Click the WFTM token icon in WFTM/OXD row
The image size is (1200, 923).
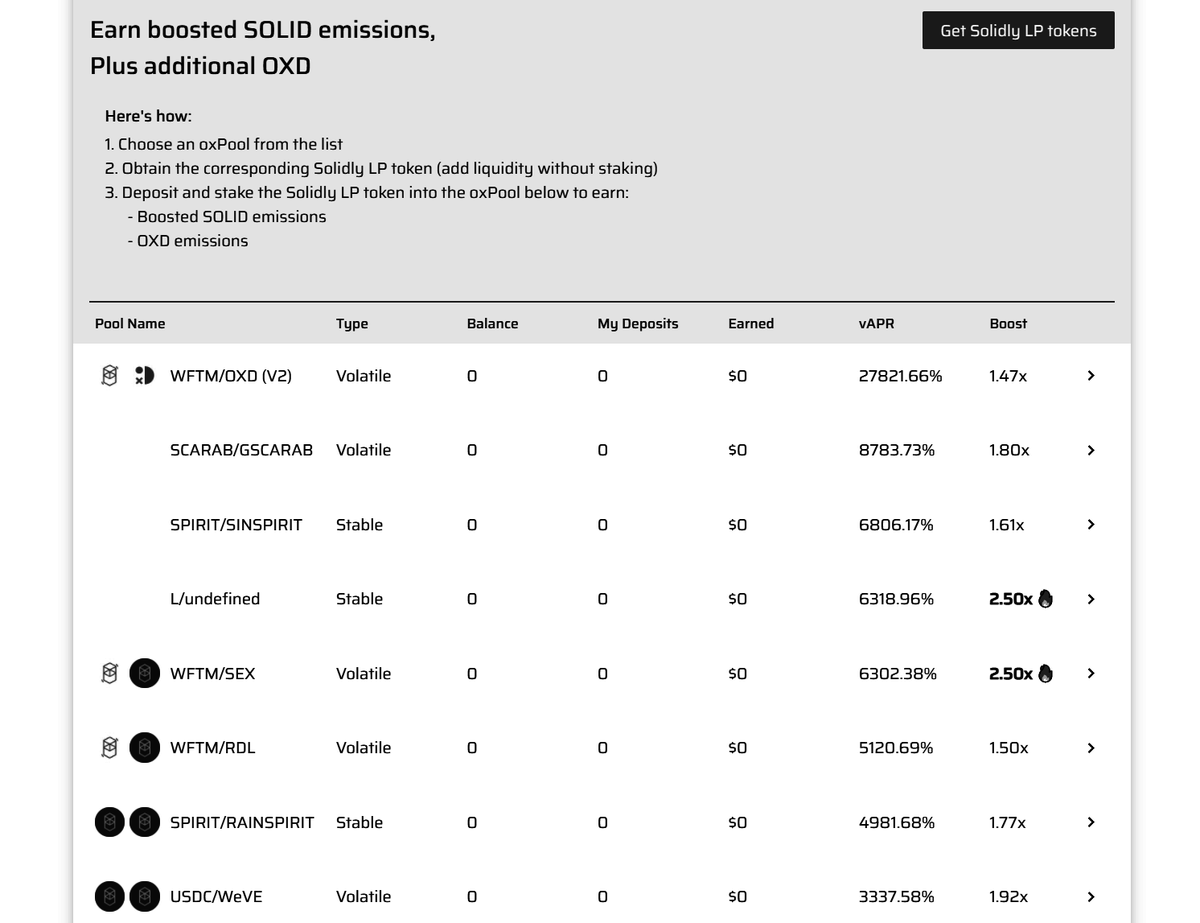coord(110,376)
